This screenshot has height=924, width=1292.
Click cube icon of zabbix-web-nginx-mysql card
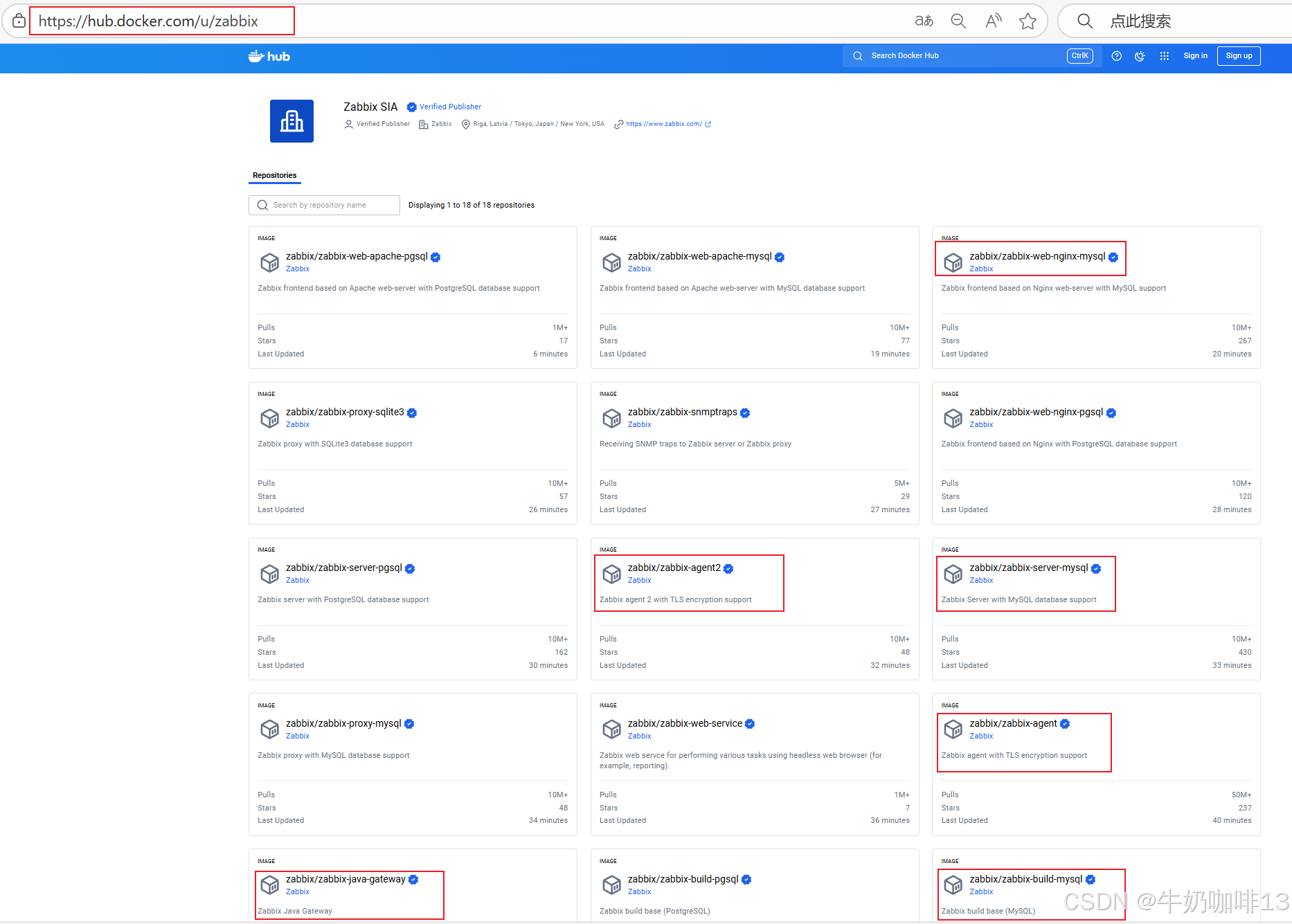[953, 262]
